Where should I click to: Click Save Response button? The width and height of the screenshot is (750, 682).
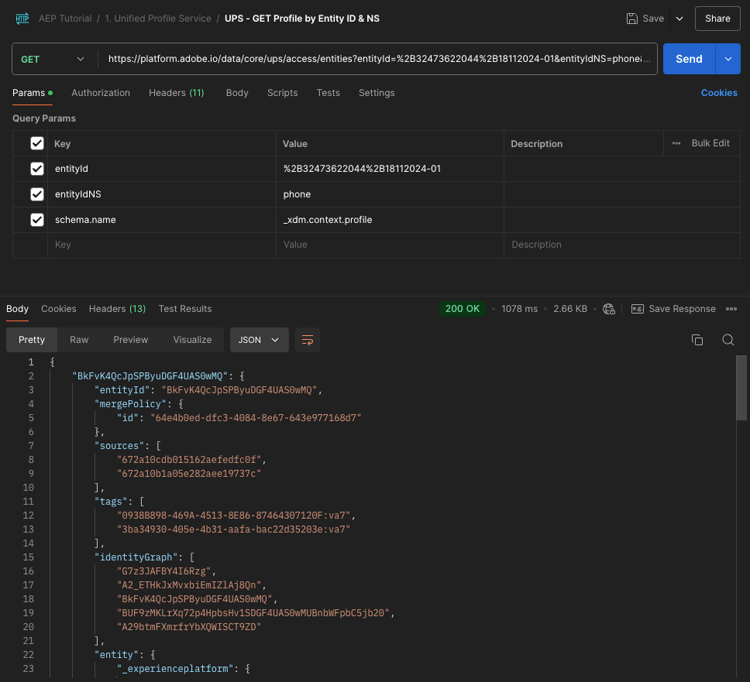point(673,309)
